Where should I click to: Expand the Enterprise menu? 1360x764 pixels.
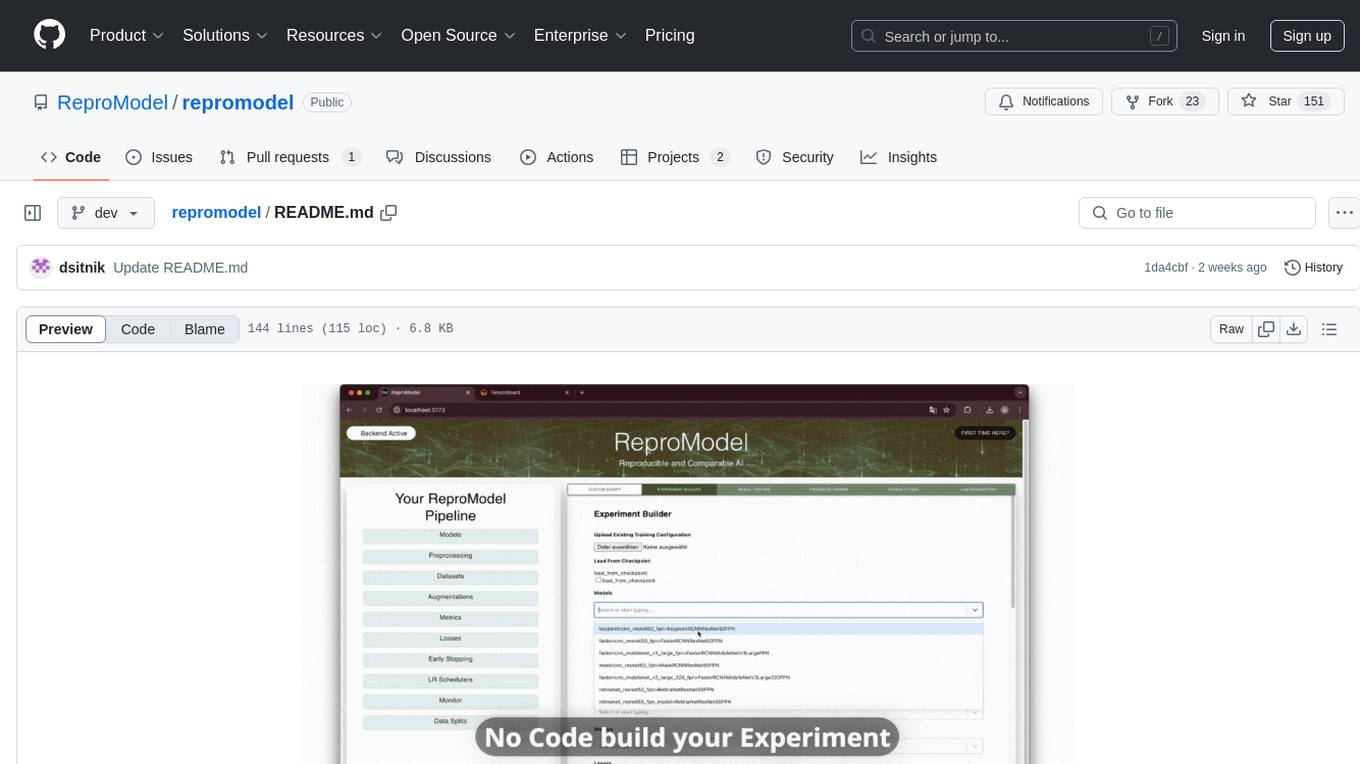pyautogui.click(x=580, y=35)
